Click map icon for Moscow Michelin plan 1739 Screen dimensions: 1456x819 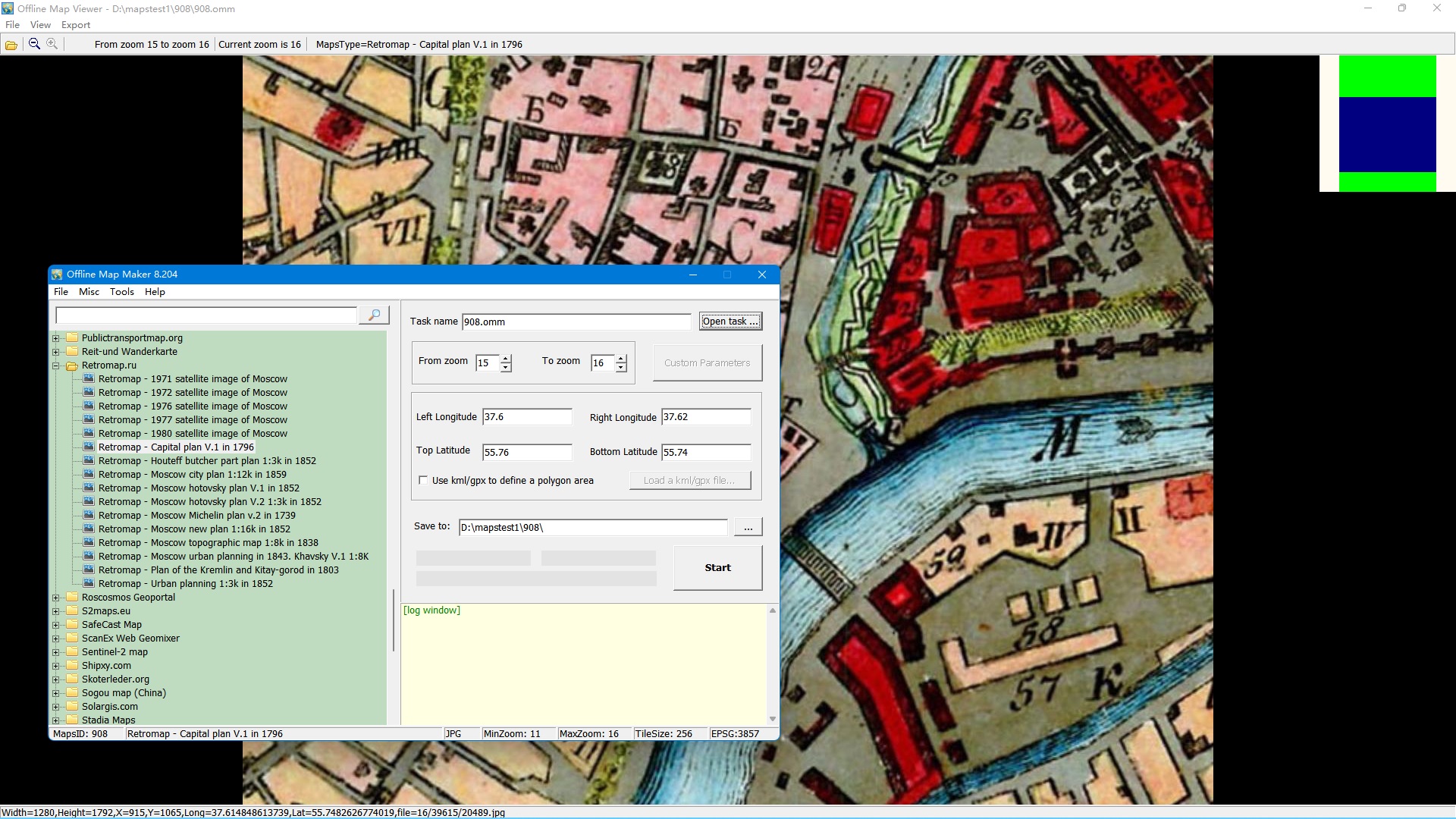(89, 515)
